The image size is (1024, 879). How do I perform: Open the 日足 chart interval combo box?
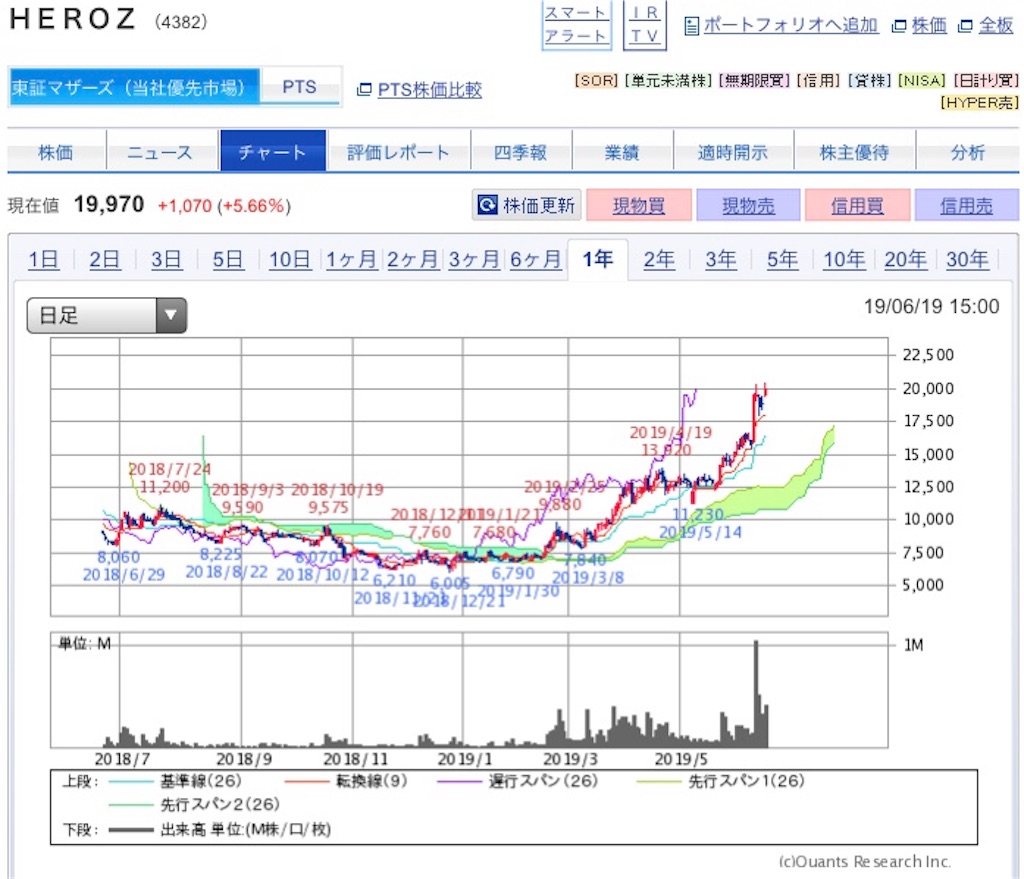tap(106, 315)
